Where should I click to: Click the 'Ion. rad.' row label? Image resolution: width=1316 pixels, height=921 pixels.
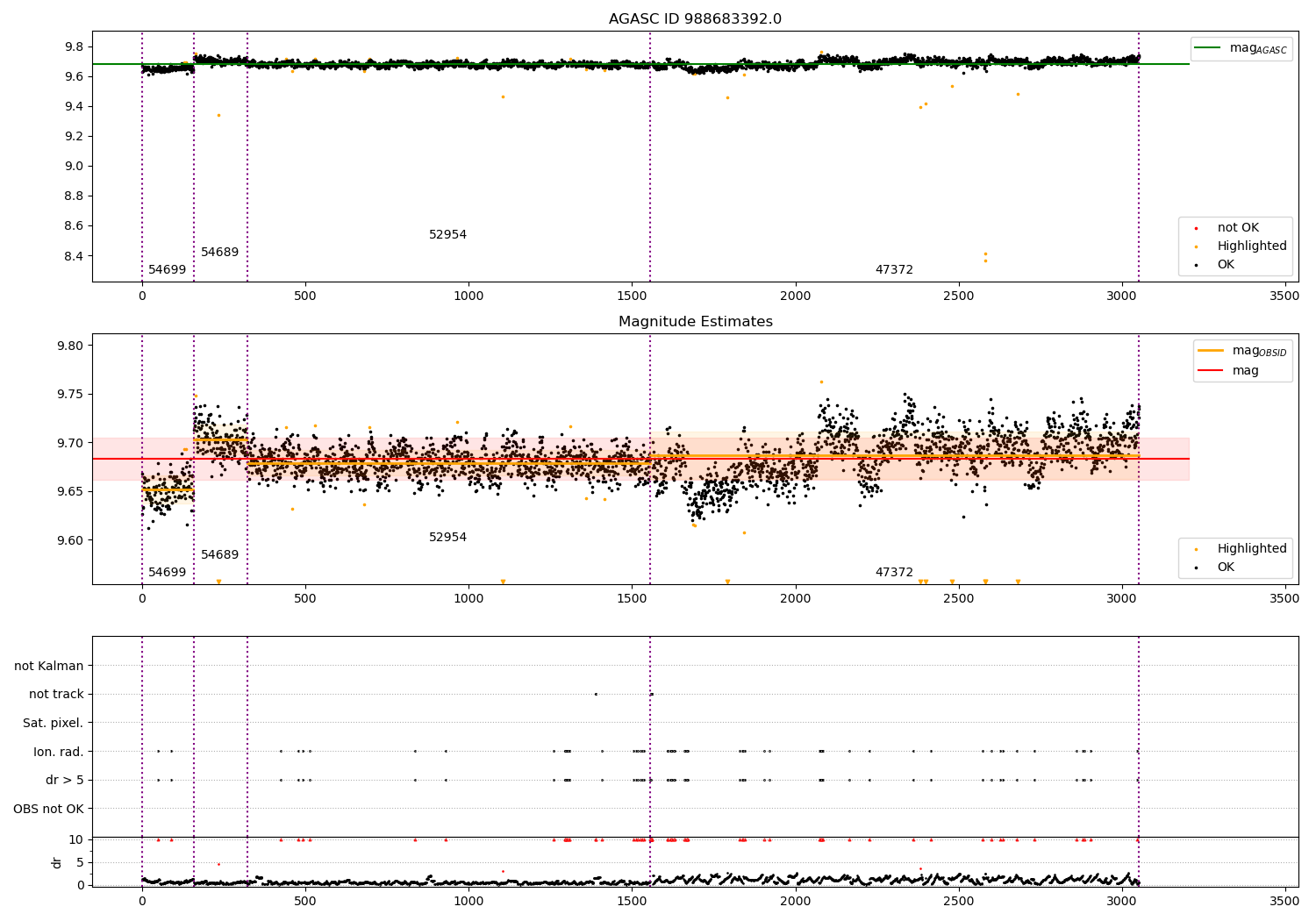click(x=59, y=752)
